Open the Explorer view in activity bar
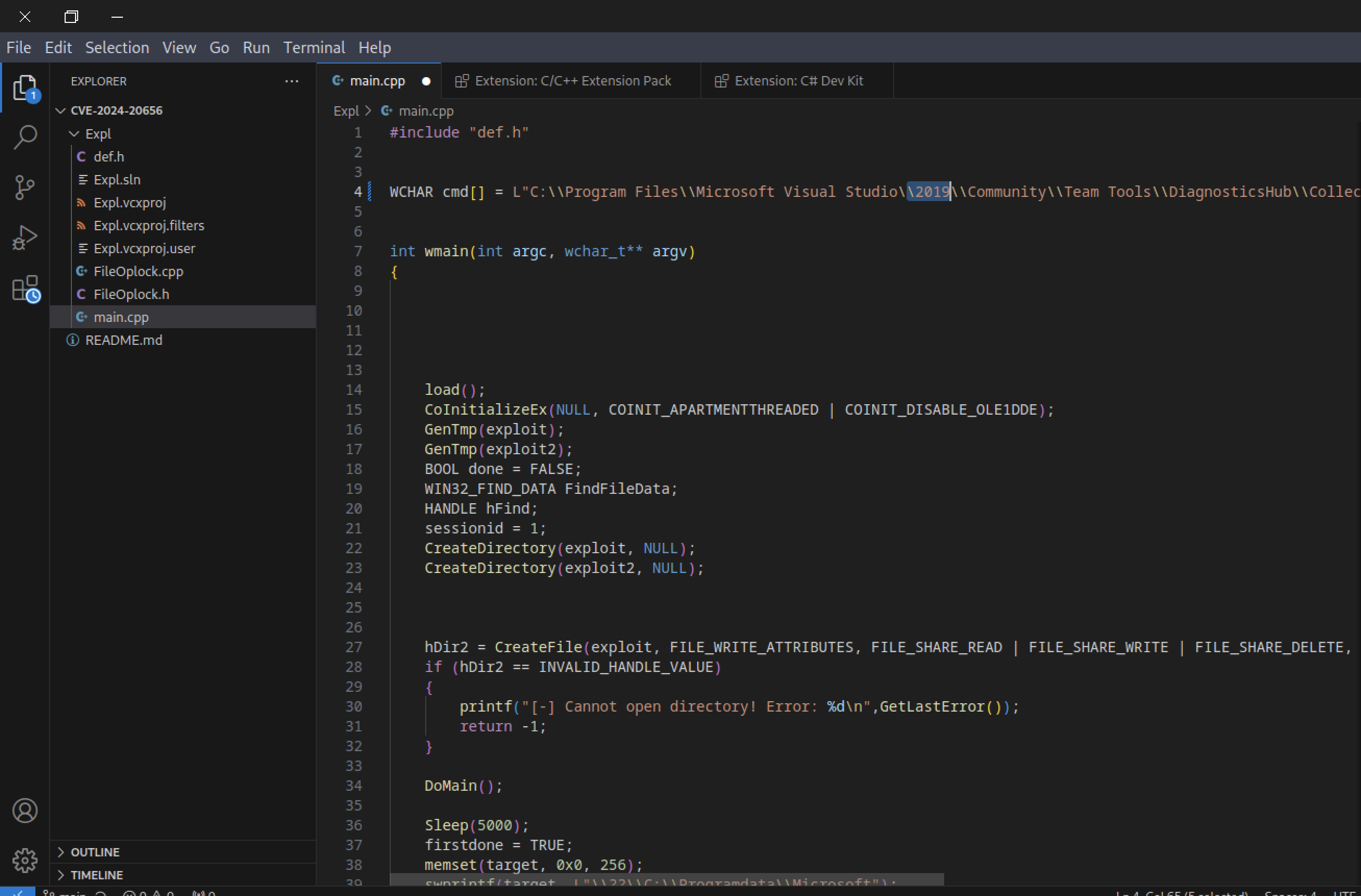The width and height of the screenshot is (1361, 896). click(x=24, y=88)
